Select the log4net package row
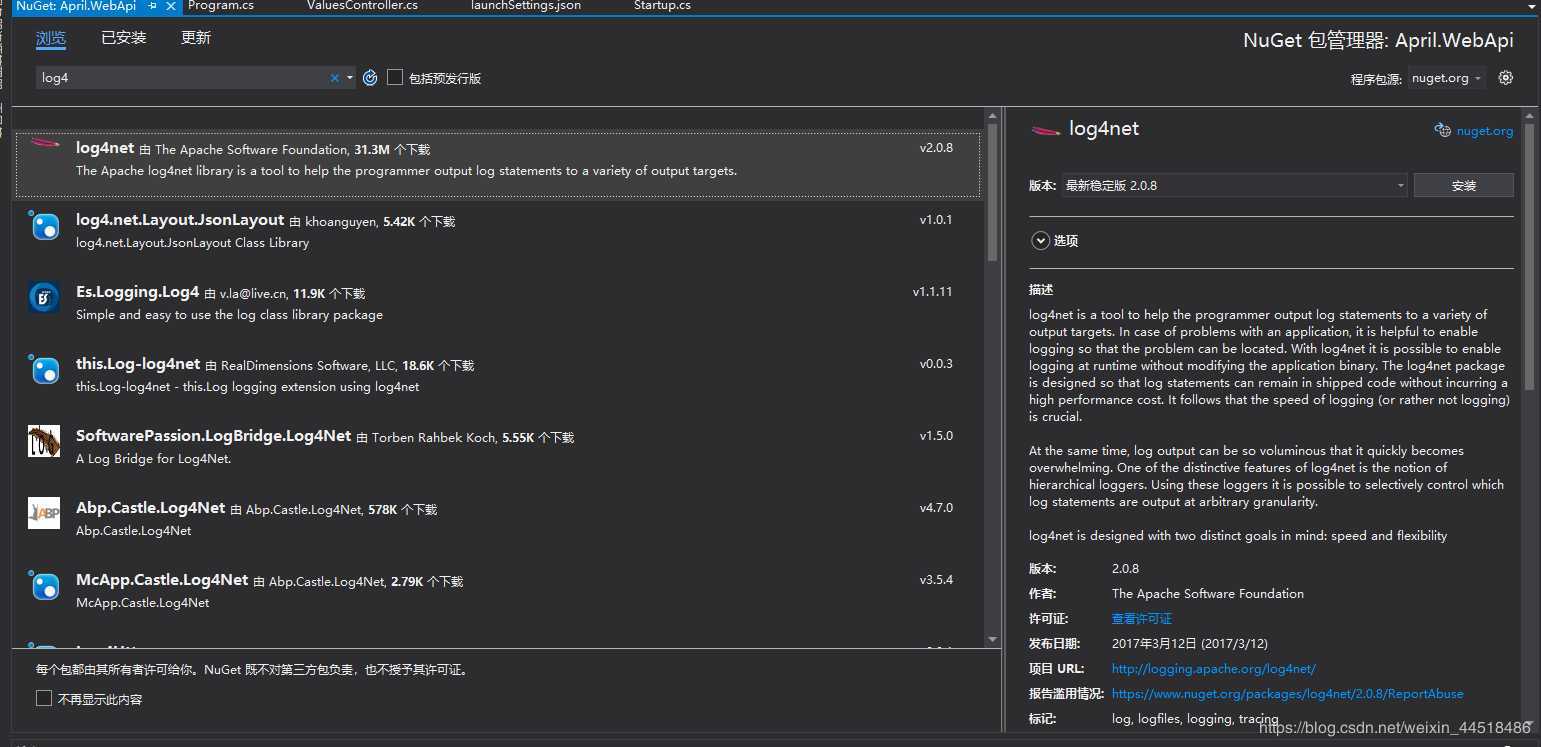Image resolution: width=1541 pixels, height=747 pixels. click(x=498, y=165)
